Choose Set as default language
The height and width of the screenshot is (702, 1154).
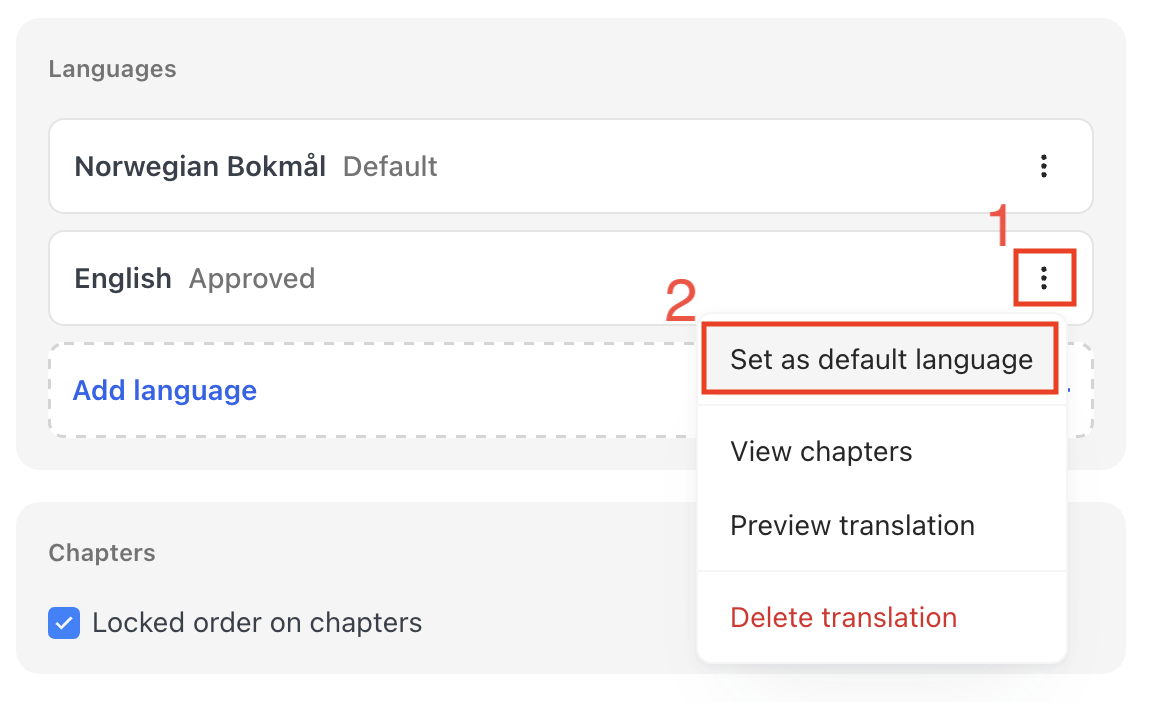pyautogui.click(x=881, y=359)
